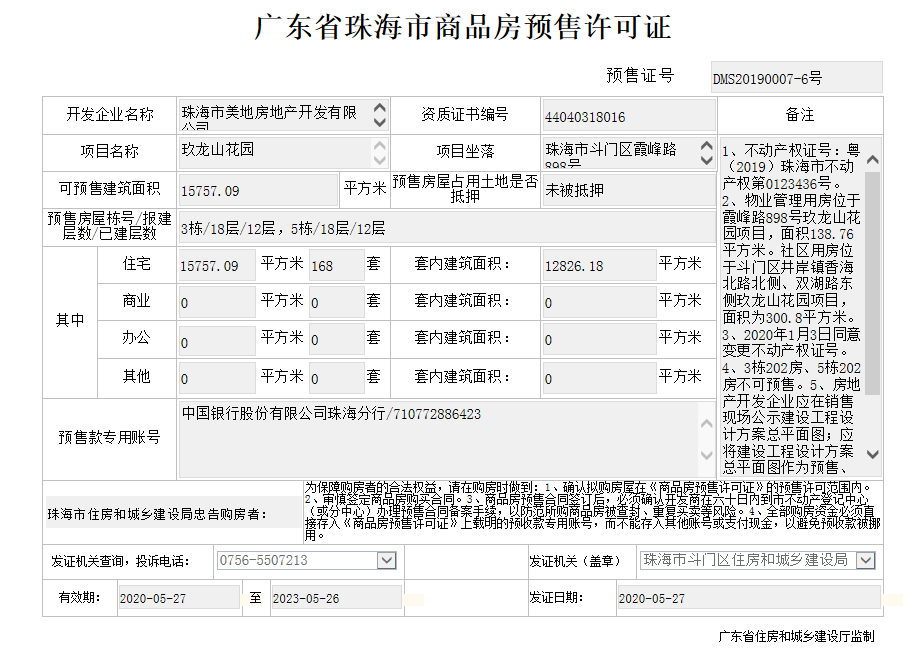Select the 预售证号 DMS20190007-6号 field

(x=795, y=77)
